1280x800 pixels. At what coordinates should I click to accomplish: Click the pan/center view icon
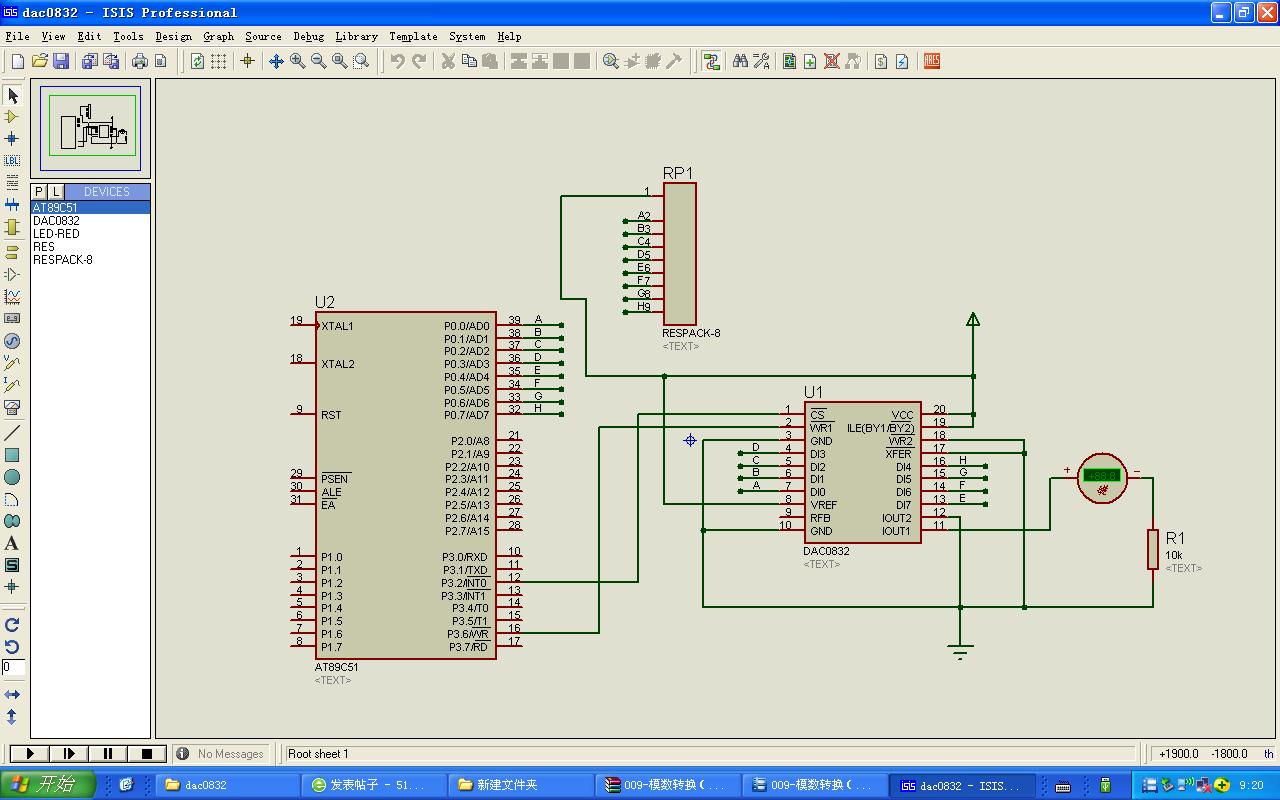point(277,61)
